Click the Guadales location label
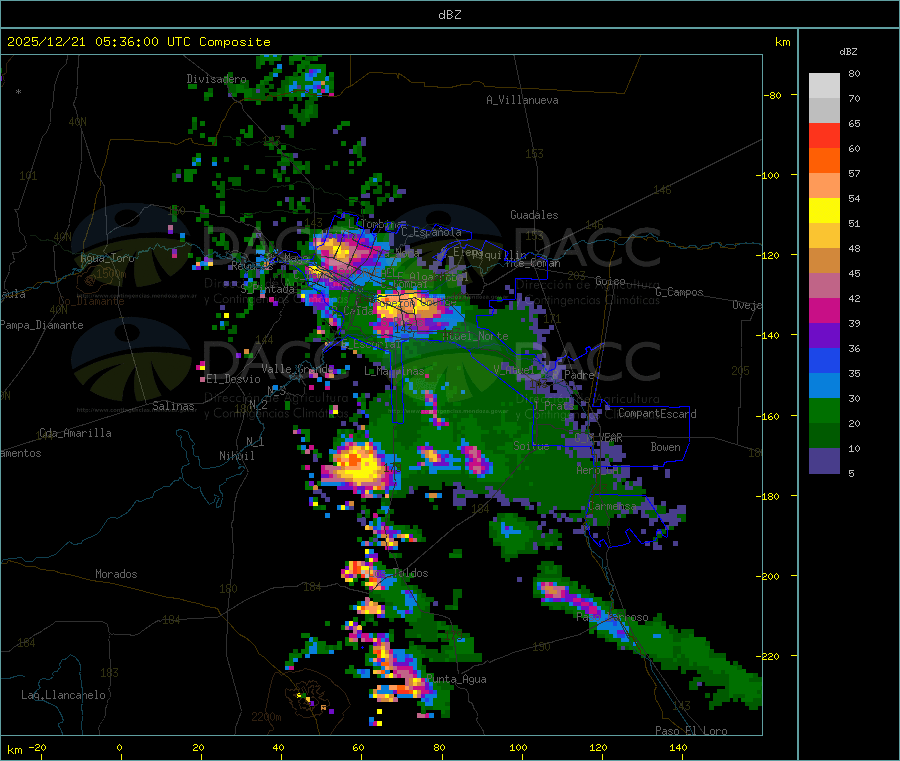The height and width of the screenshot is (761, 900). click(534, 215)
